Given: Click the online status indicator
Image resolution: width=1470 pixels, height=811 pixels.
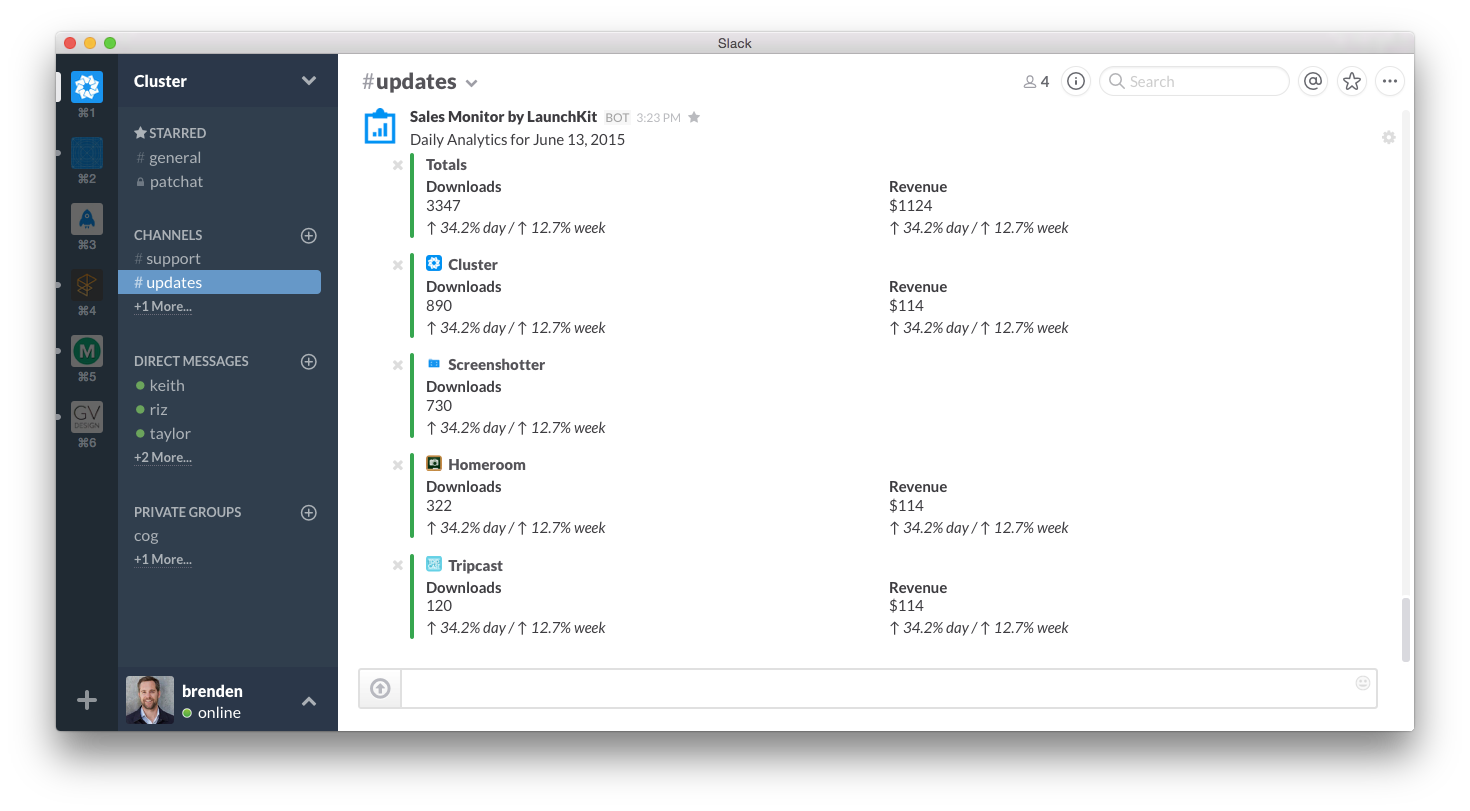Looking at the screenshot, I should coord(187,713).
